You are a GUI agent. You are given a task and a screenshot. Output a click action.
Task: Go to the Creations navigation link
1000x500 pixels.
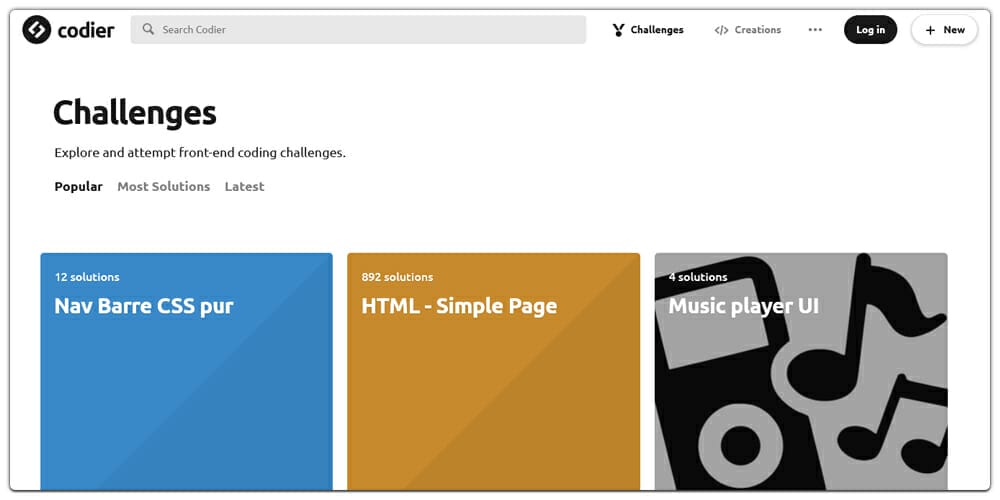pyautogui.click(x=757, y=30)
